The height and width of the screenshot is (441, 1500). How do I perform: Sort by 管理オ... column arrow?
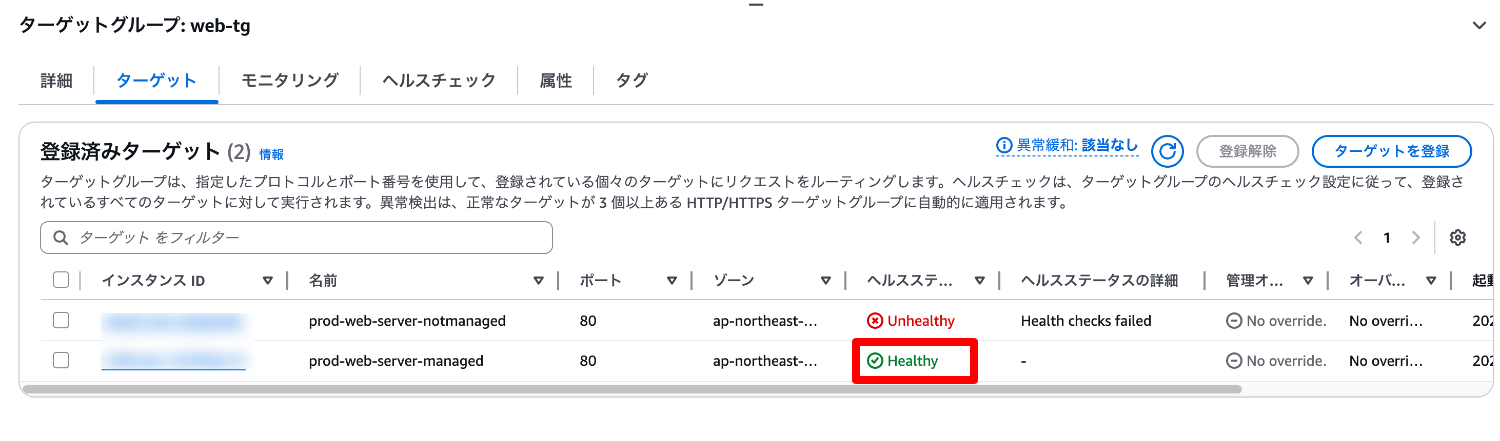[1309, 281]
